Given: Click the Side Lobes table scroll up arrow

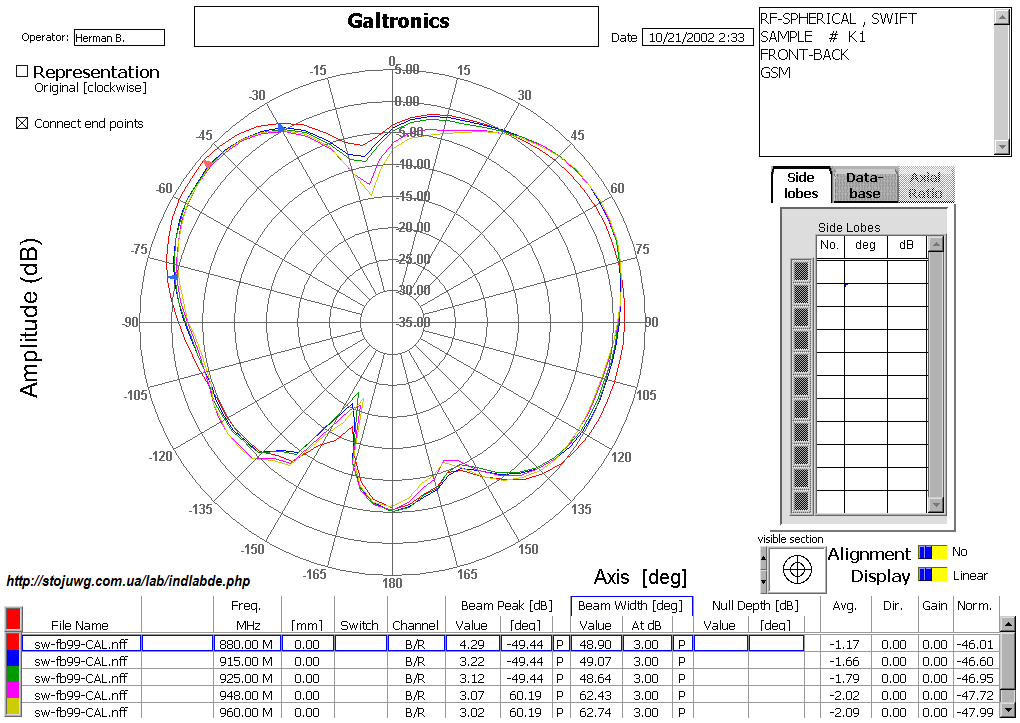Looking at the screenshot, I should 935,245.
